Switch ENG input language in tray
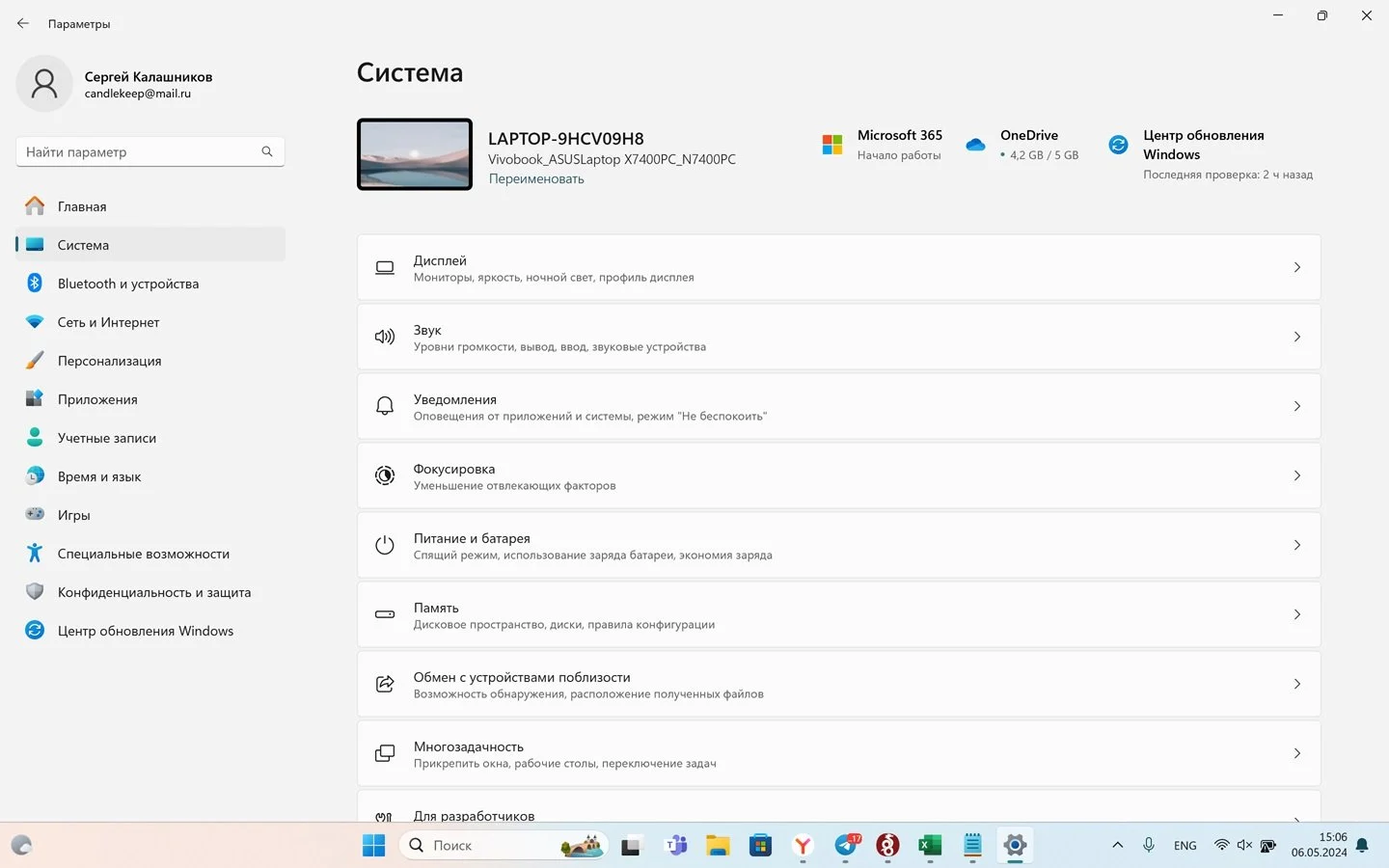 [x=1185, y=846]
